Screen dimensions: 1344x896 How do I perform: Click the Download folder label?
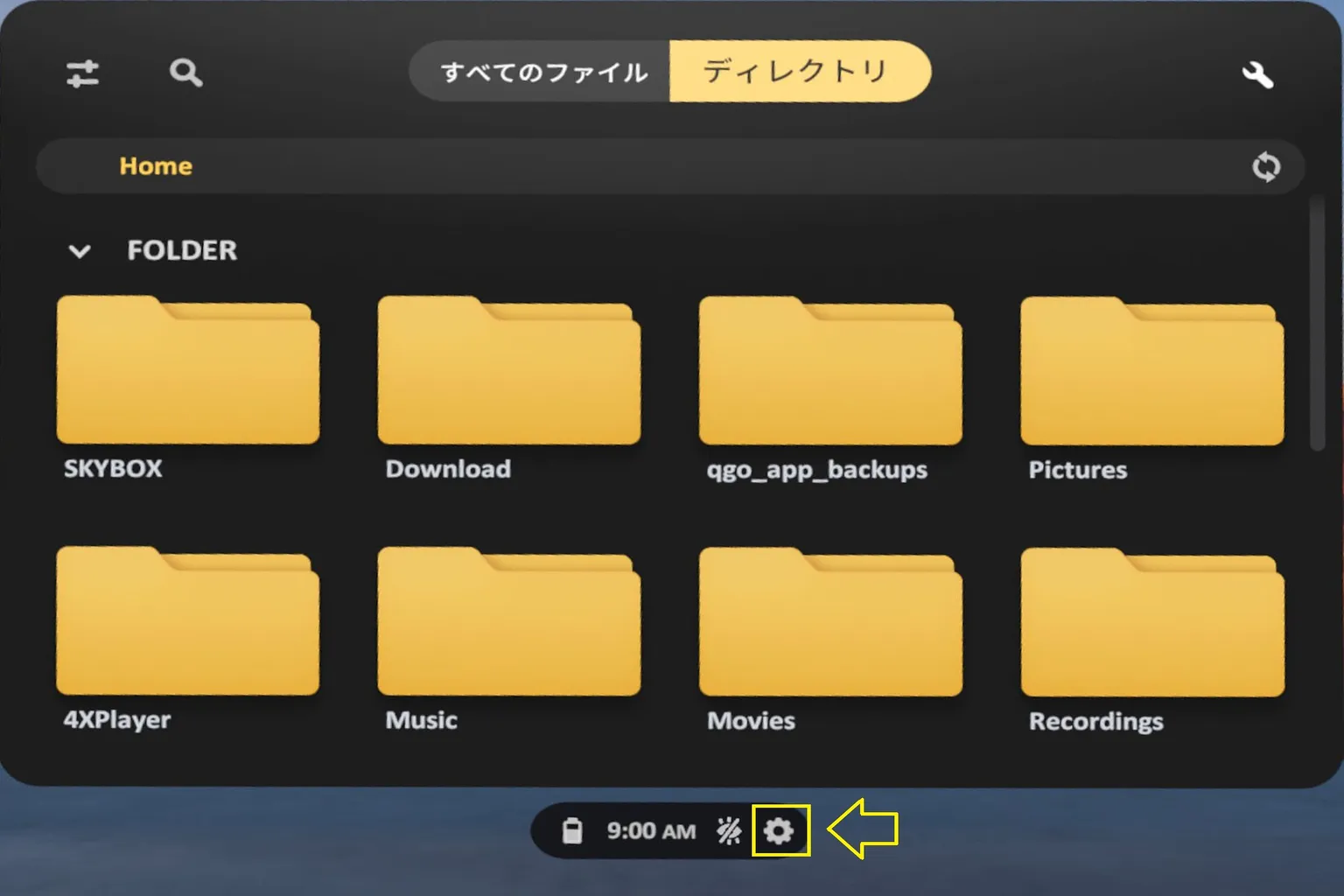pyautogui.click(x=448, y=469)
